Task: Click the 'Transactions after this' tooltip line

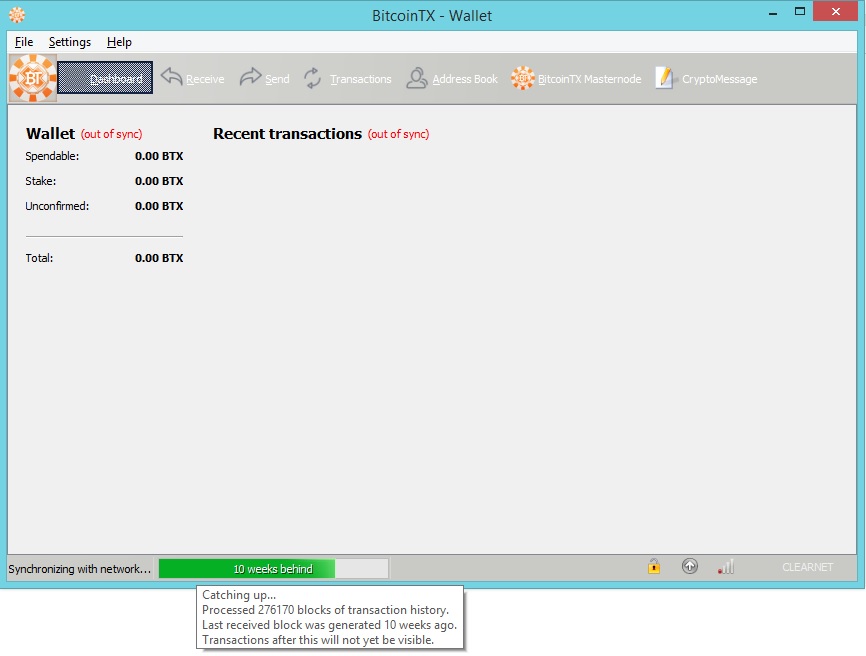Action: pos(318,640)
